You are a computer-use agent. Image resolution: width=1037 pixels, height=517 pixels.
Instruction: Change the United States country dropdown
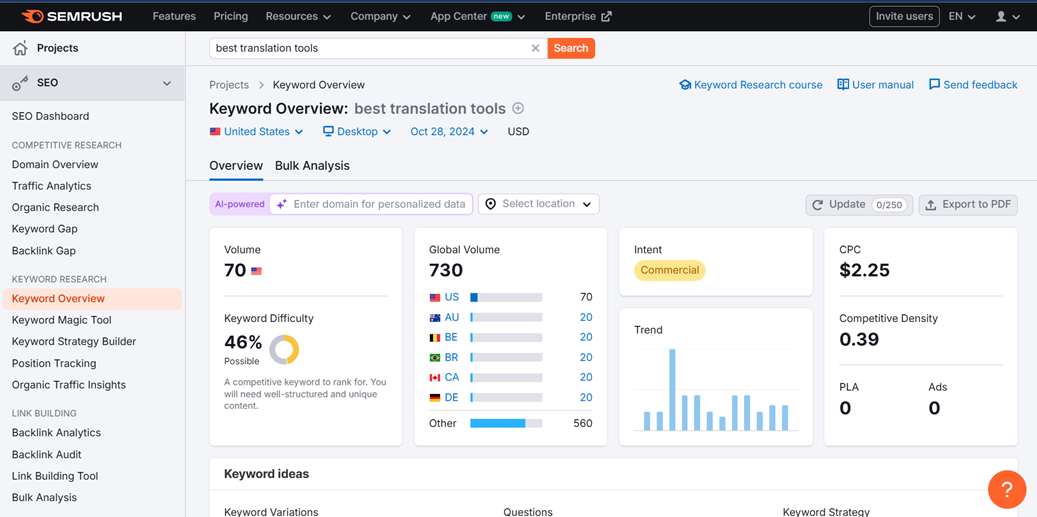pyautogui.click(x=257, y=132)
